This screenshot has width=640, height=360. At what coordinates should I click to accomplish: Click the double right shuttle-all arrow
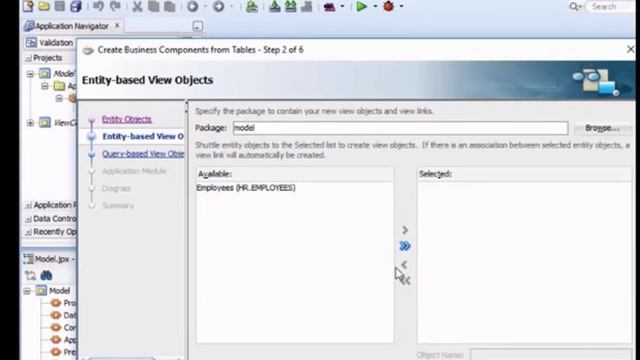coord(405,246)
